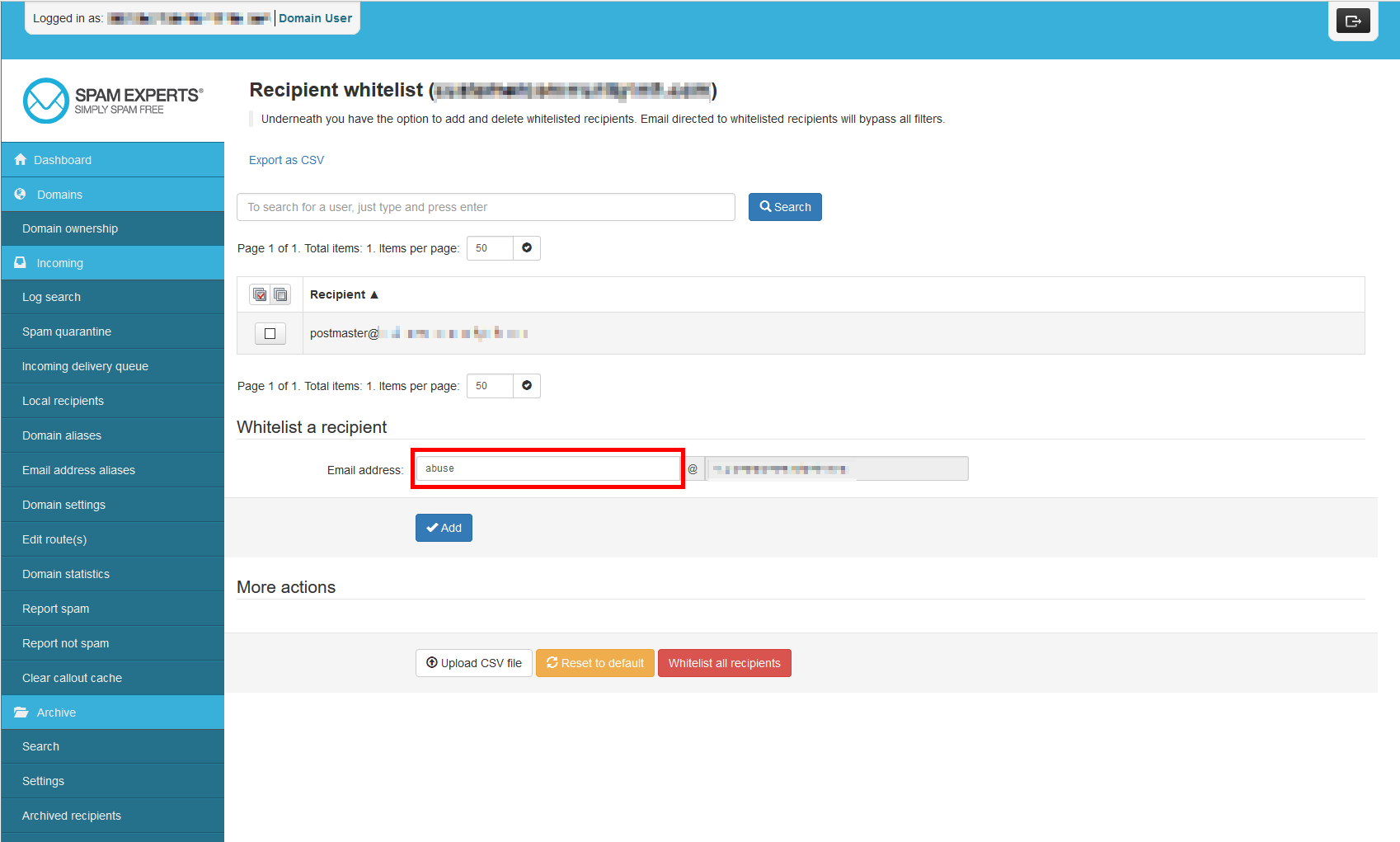Click the blue Add button
This screenshot has height=842, width=1400.
[444, 528]
